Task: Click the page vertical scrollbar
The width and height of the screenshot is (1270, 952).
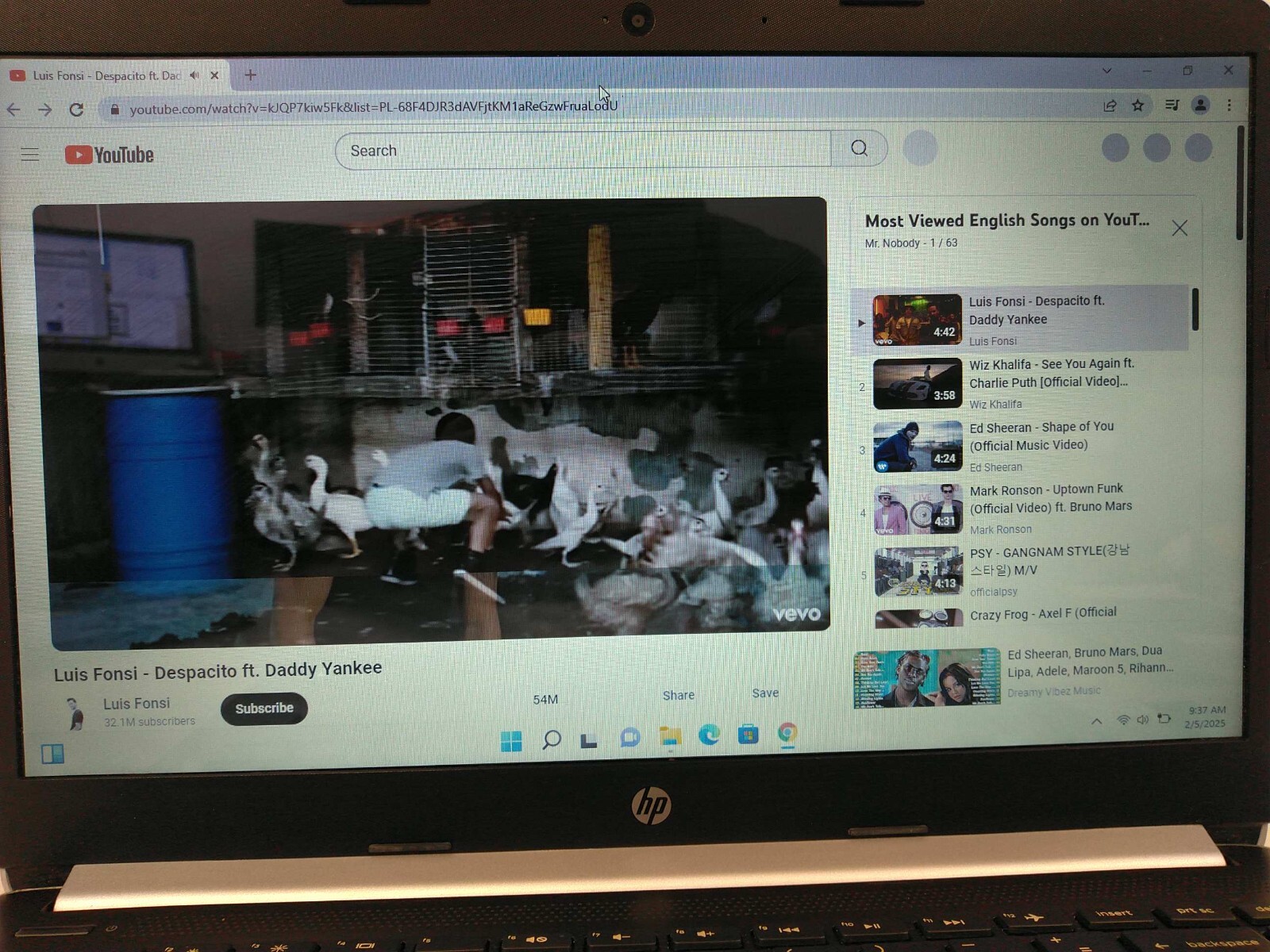Action: point(1240,182)
